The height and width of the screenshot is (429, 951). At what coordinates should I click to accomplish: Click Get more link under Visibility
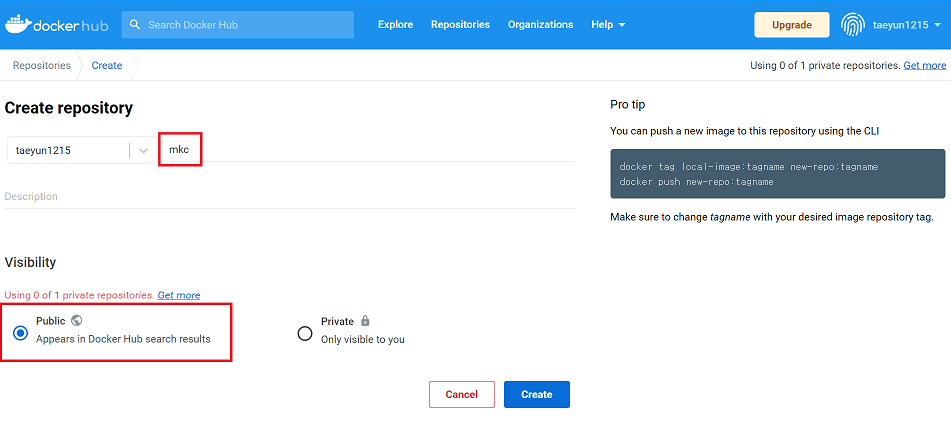(x=179, y=296)
